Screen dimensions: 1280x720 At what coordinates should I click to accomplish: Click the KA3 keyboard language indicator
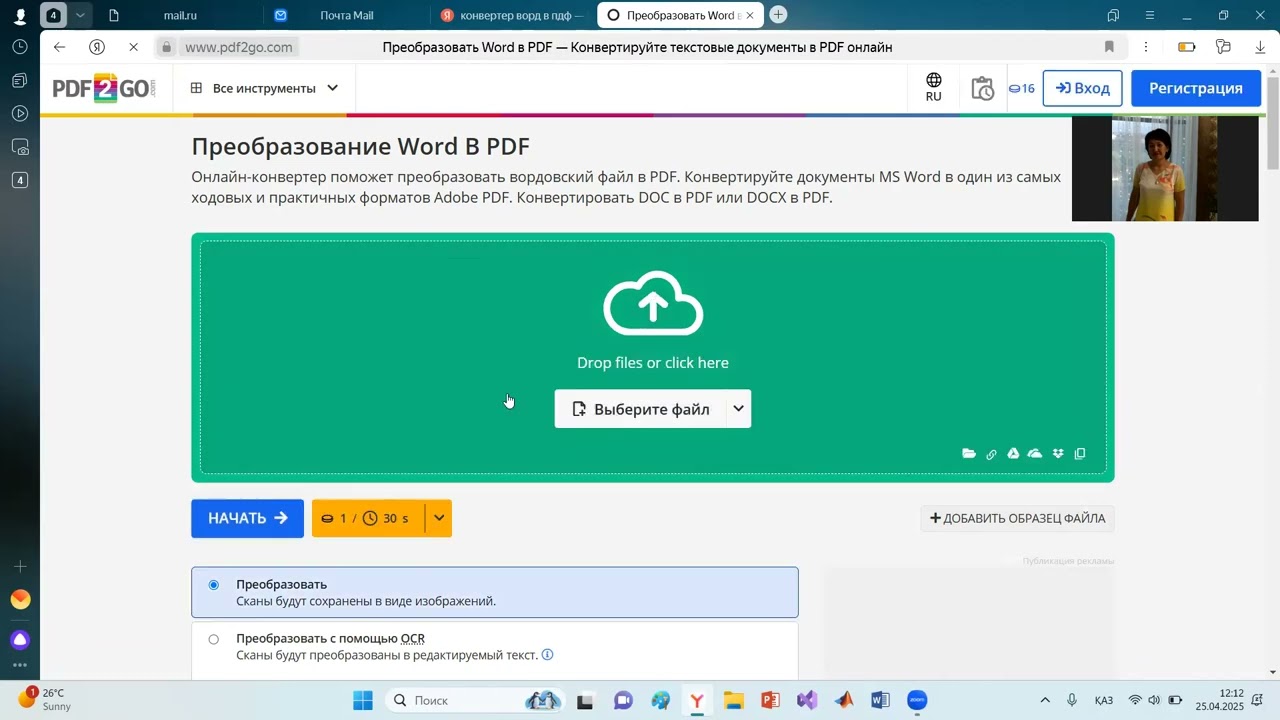[x=1104, y=700]
